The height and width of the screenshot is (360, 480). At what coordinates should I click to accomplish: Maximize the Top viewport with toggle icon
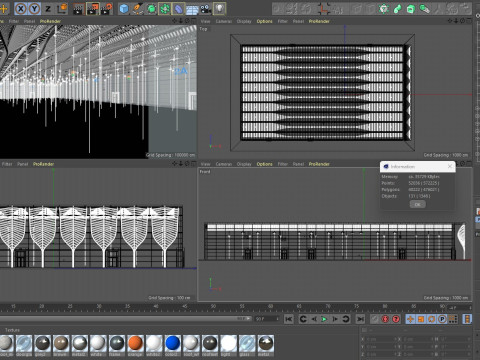pyautogui.click(x=469, y=21)
